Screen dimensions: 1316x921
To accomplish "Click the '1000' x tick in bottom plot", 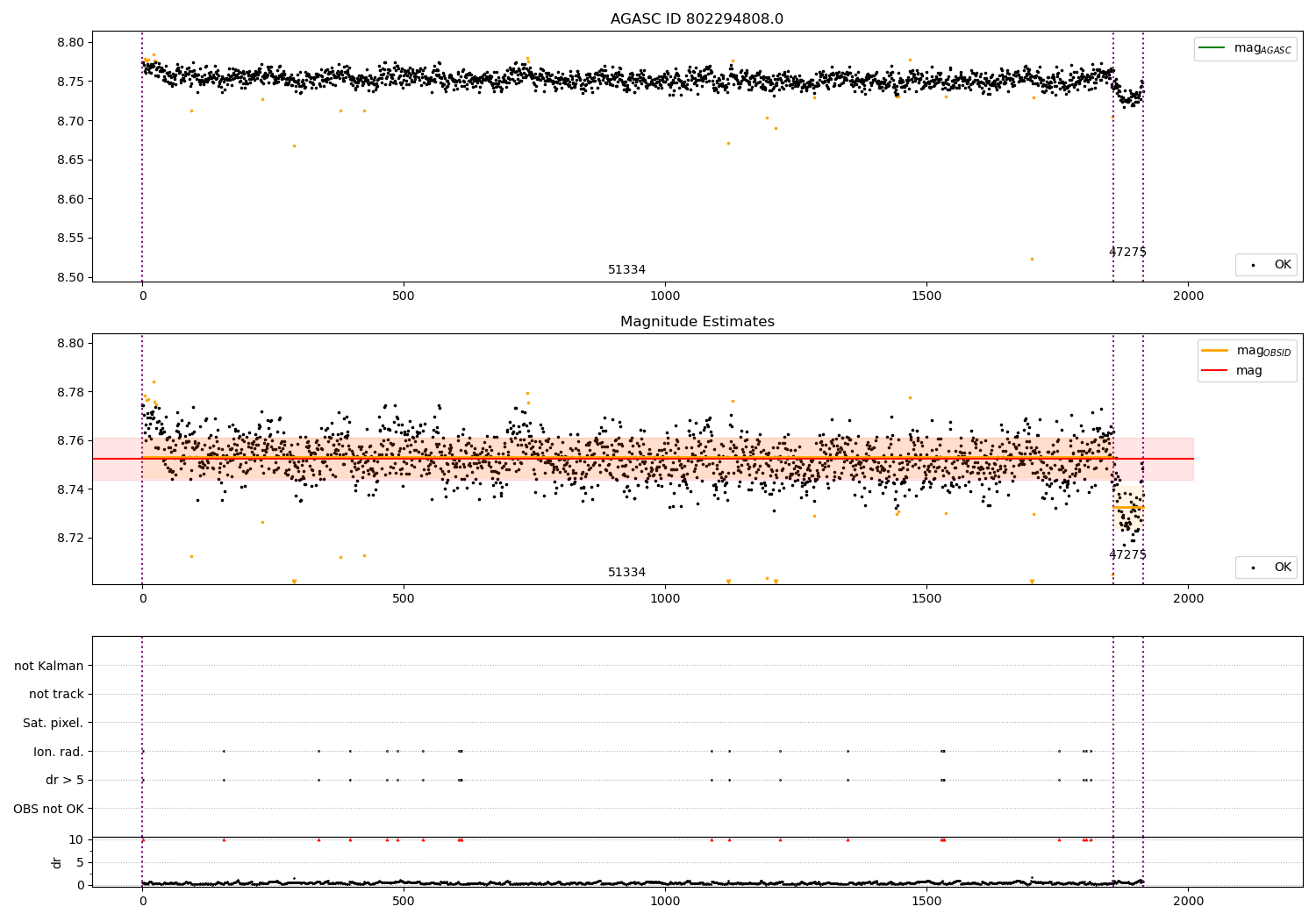I will 665,902.
